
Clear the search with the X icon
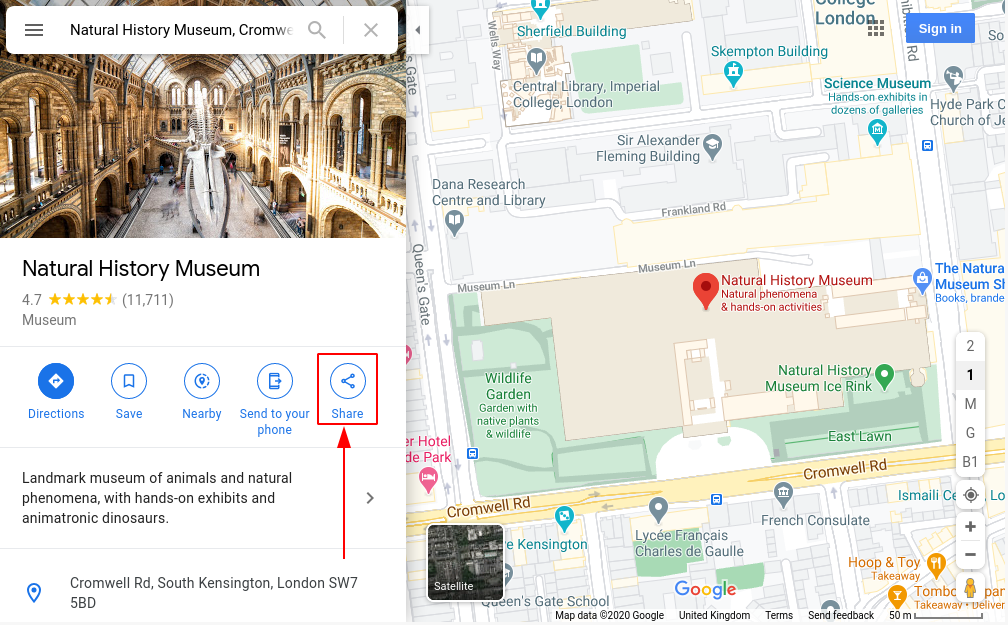pyautogui.click(x=371, y=30)
